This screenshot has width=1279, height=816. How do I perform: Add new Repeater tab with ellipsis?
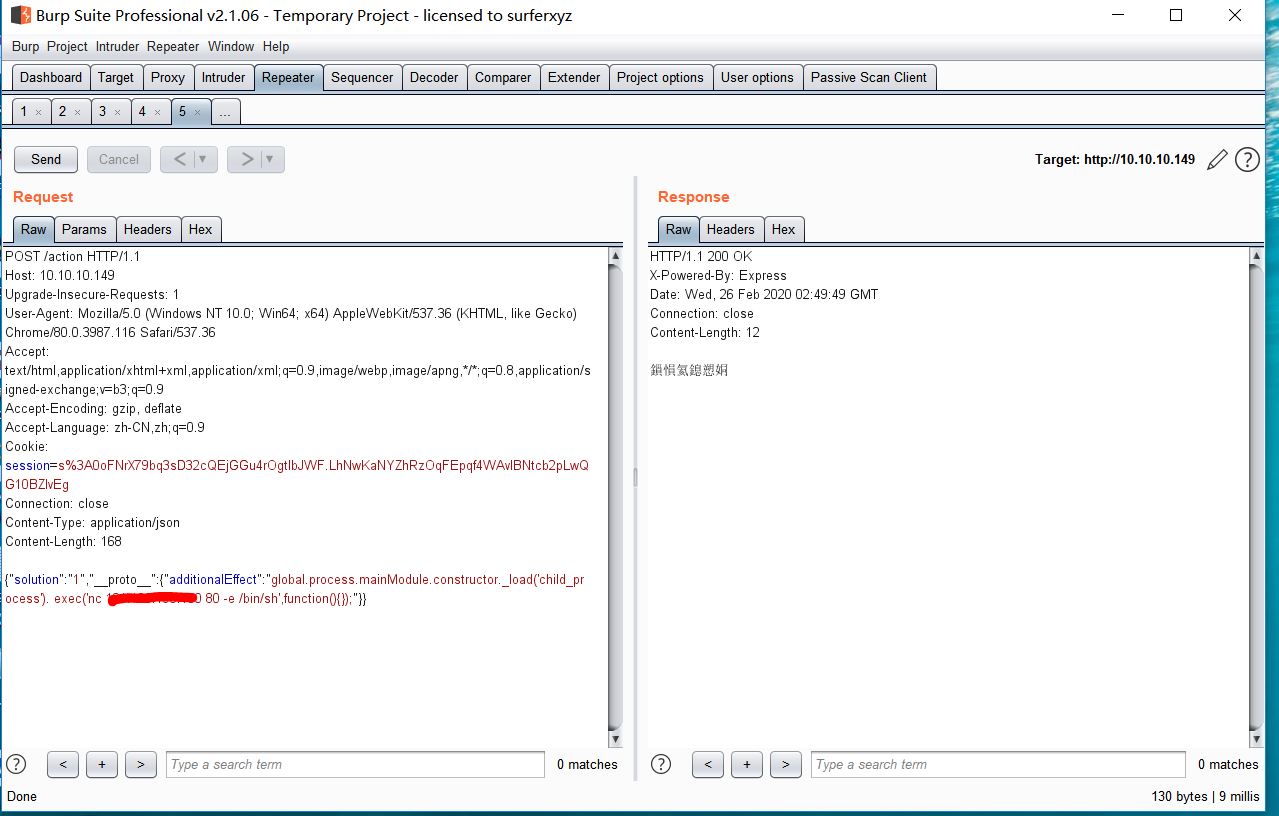(225, 112)
